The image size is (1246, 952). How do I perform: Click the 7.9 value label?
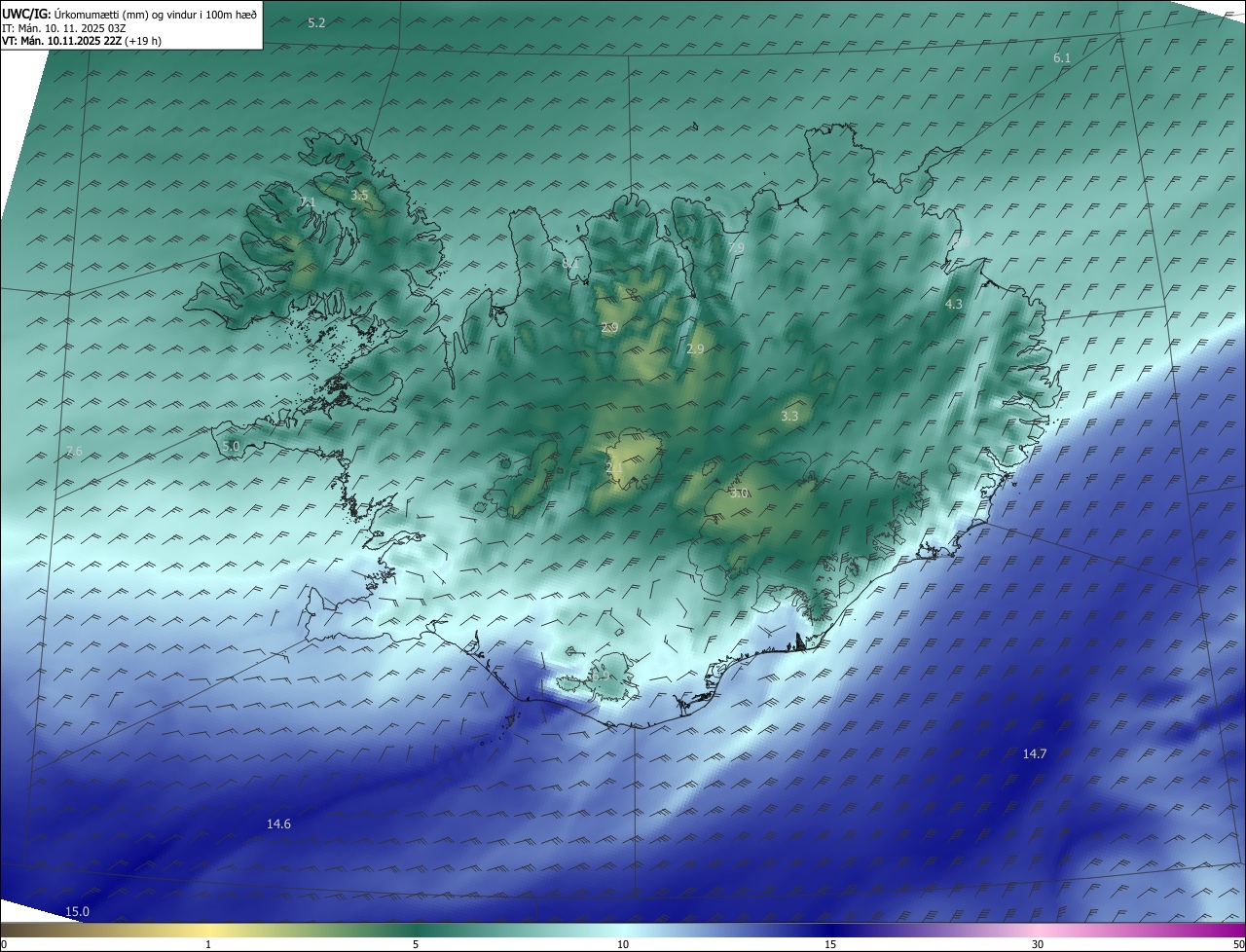[736, 248]
